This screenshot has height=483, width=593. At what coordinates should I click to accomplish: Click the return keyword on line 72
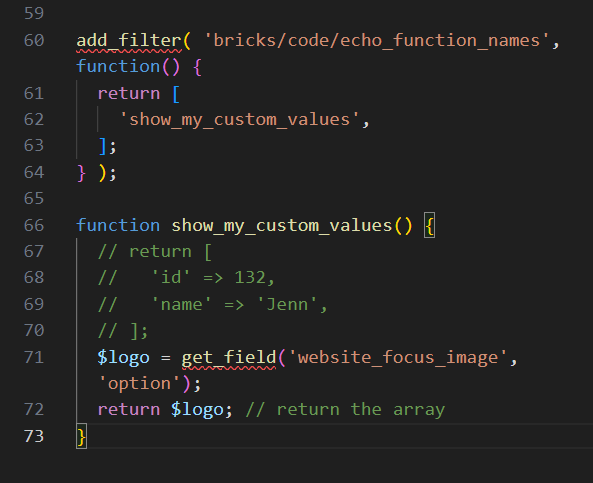(x=129, y=410)
